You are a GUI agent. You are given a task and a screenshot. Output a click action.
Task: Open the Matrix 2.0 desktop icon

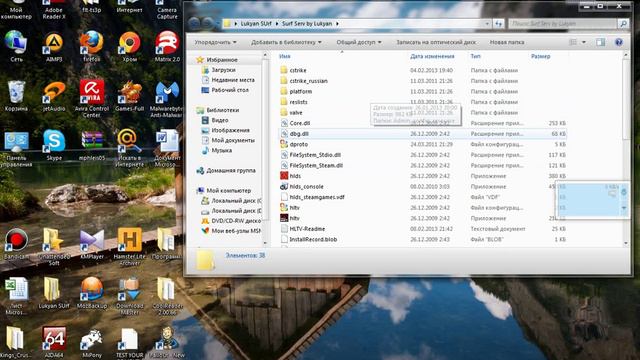(x=167, y=46)
